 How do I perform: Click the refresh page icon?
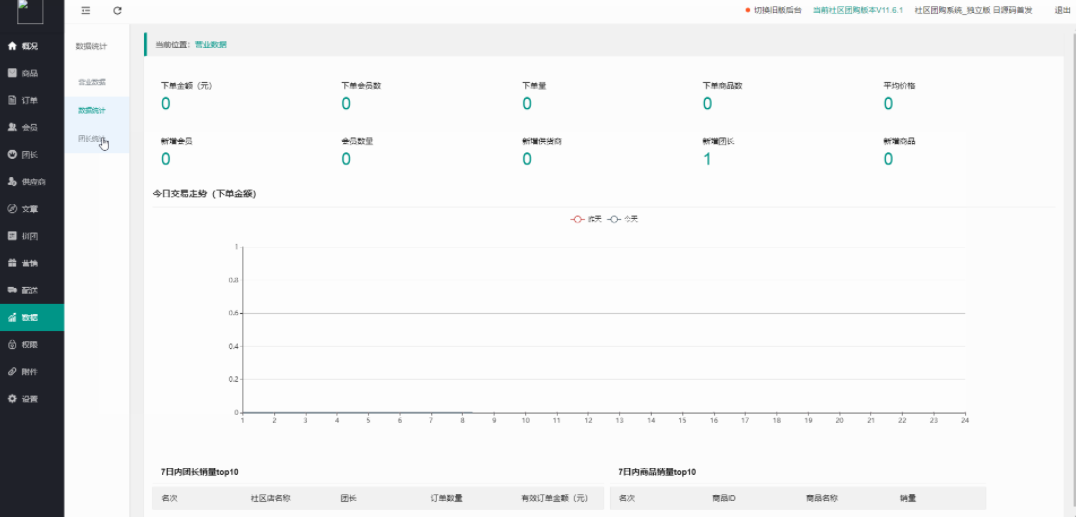[x=117, y=10]
